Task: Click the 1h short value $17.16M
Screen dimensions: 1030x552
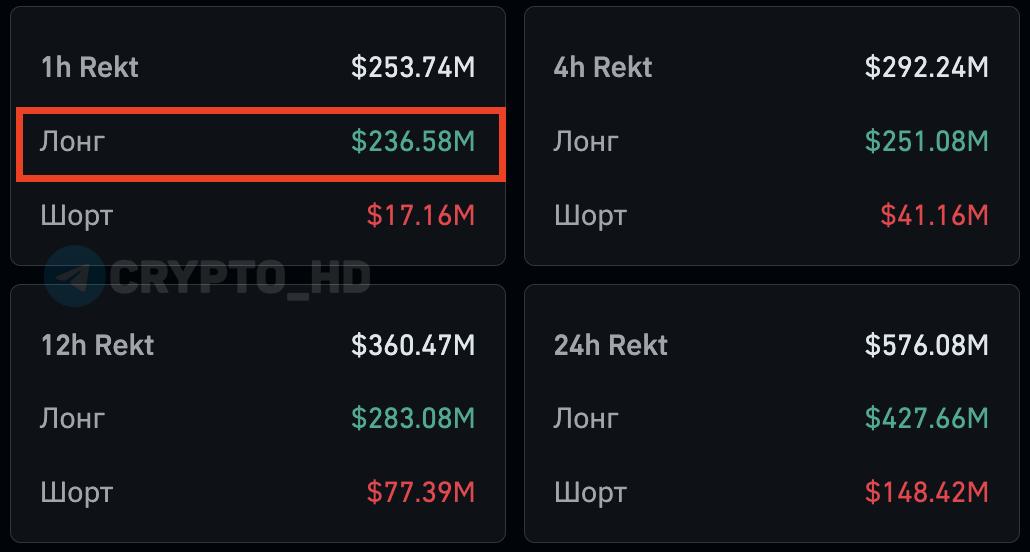Action: tap(420, 215)
